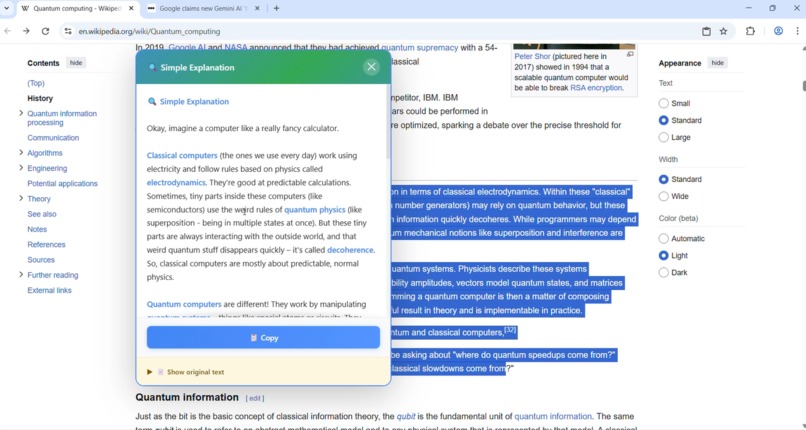Viewport: 806px width, 430px height.
Task: Open External links in contents
Action: point(49,290)
